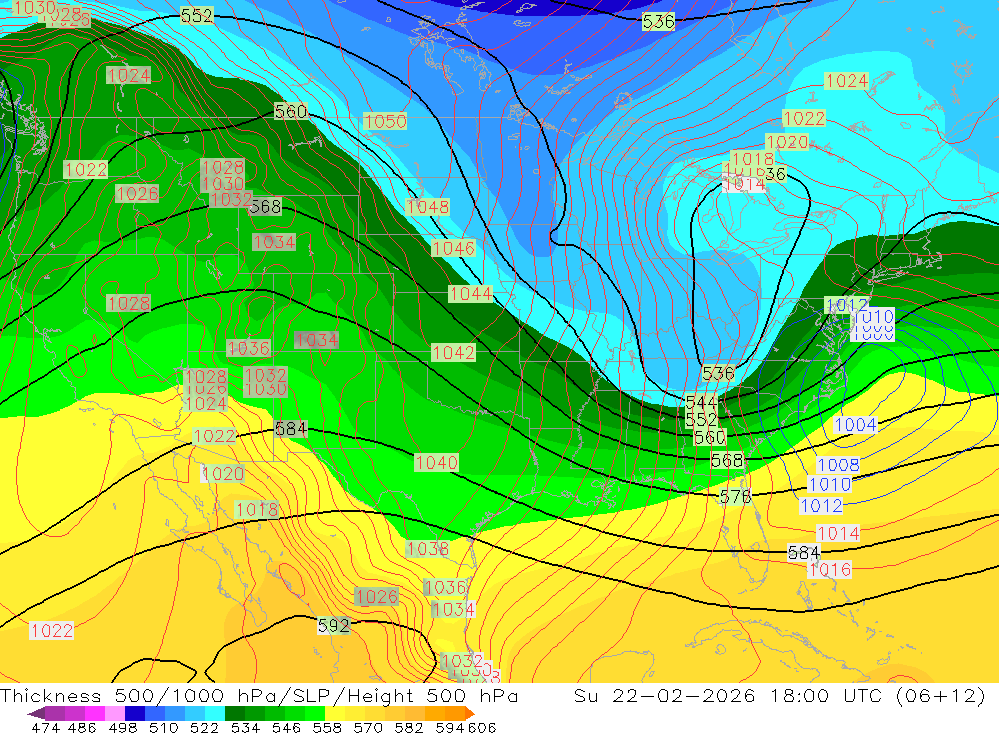Click the 1016 isobar label
1000x733 pixels.
[x=830, y=570]
